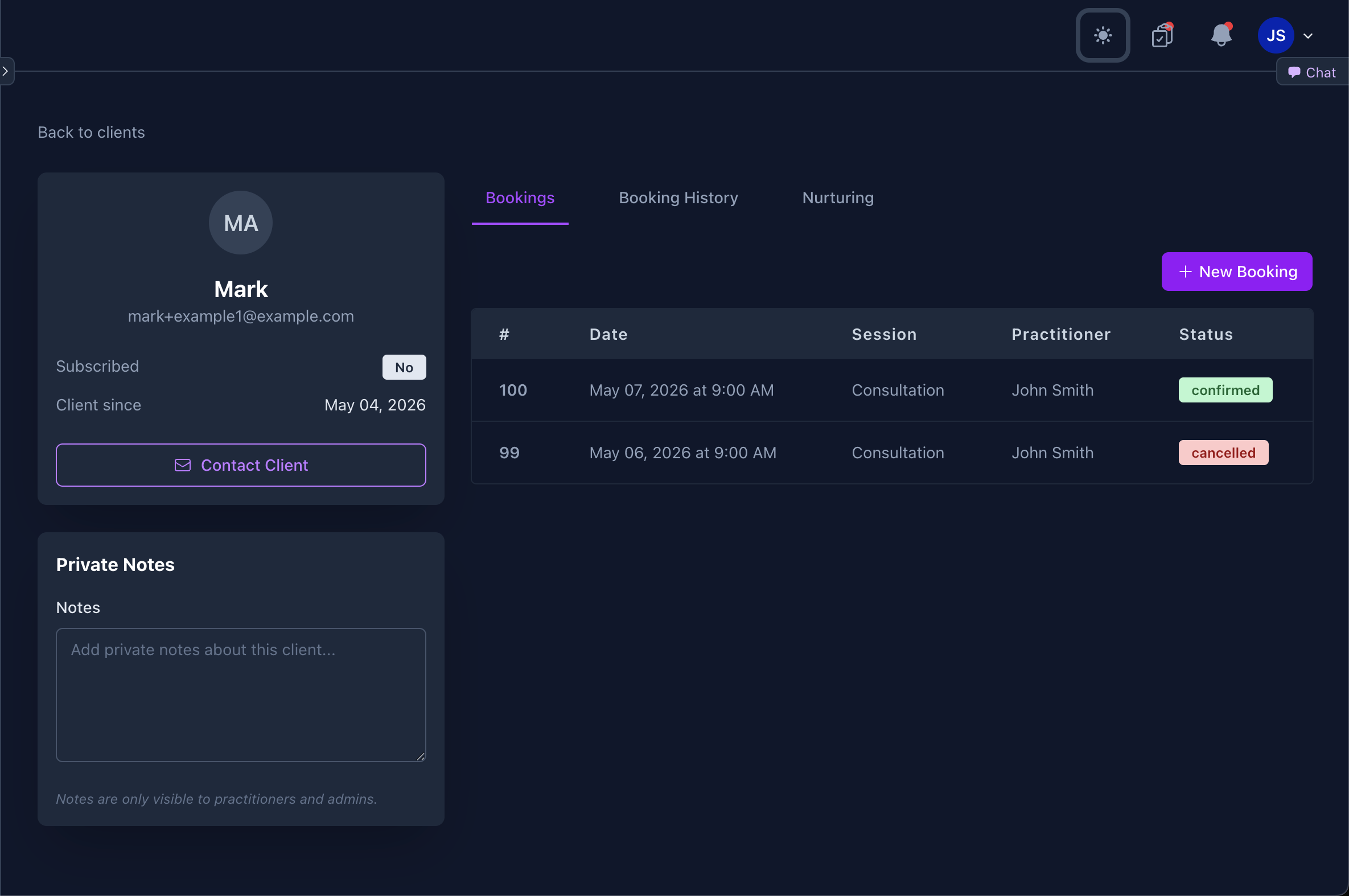
Task: Click the cancelled status badge on booking 99
Action: coord(1223,453)
